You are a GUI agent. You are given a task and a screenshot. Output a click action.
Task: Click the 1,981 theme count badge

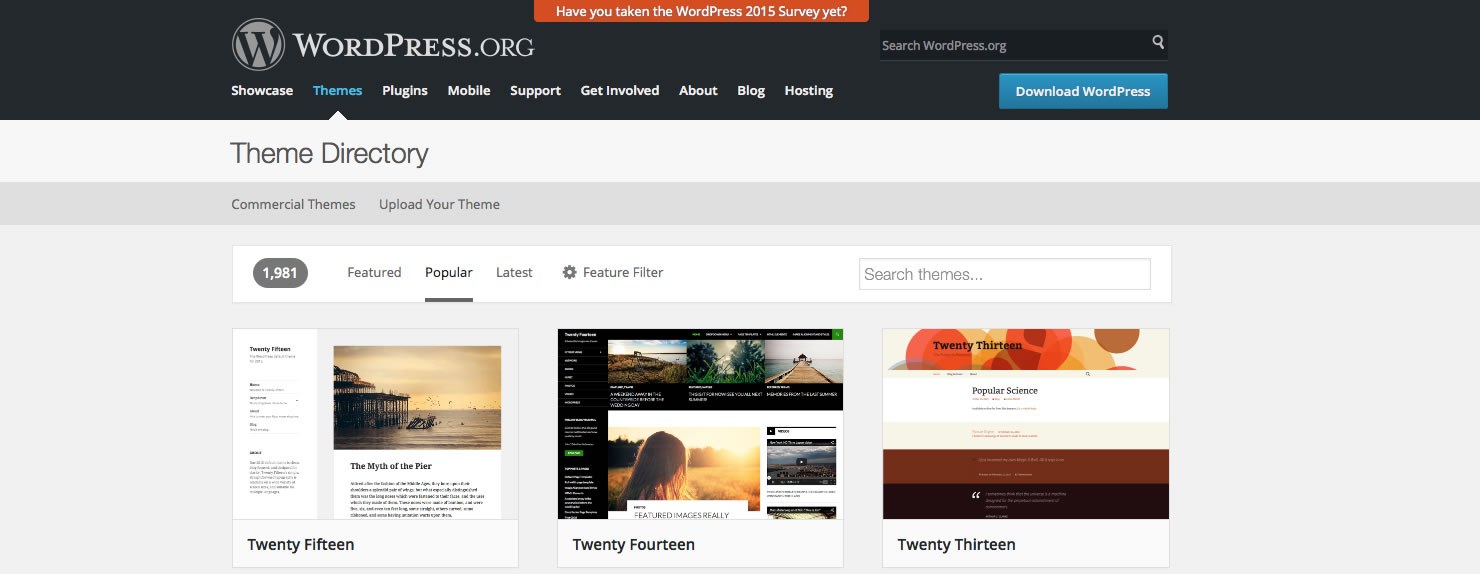(x=280, y=273)
